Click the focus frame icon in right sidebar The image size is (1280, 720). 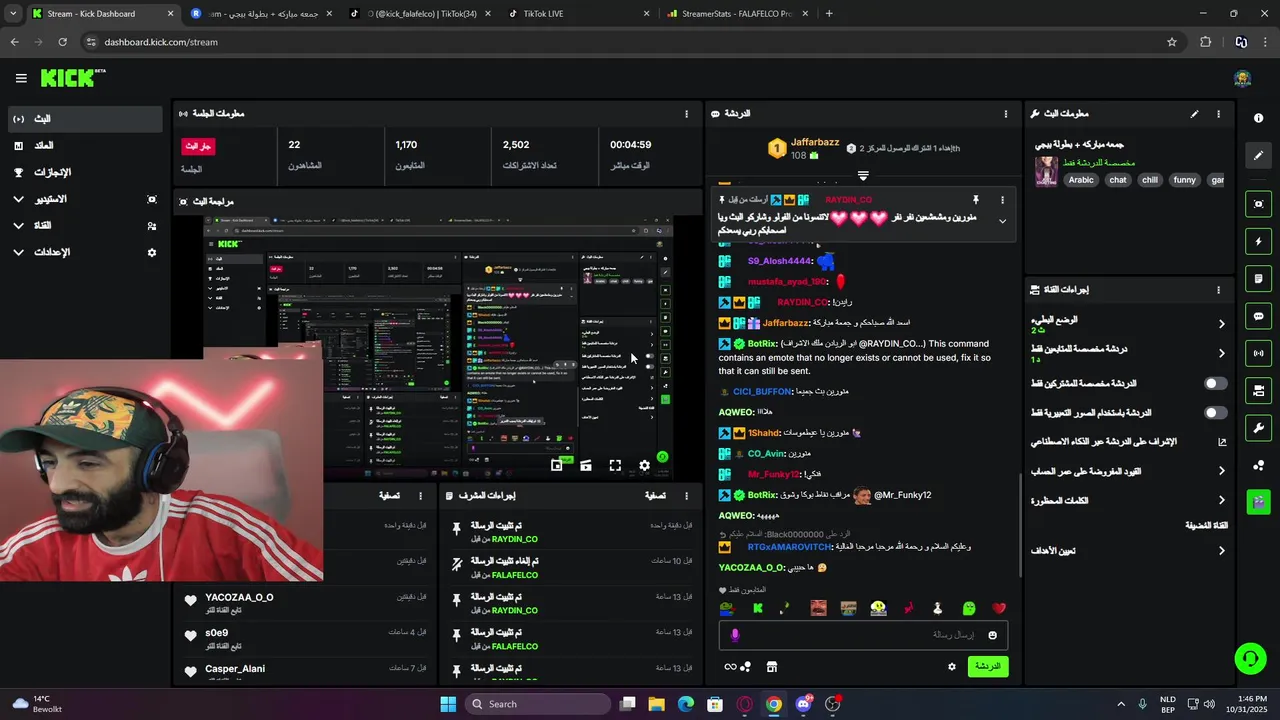tap(1258, 204)
